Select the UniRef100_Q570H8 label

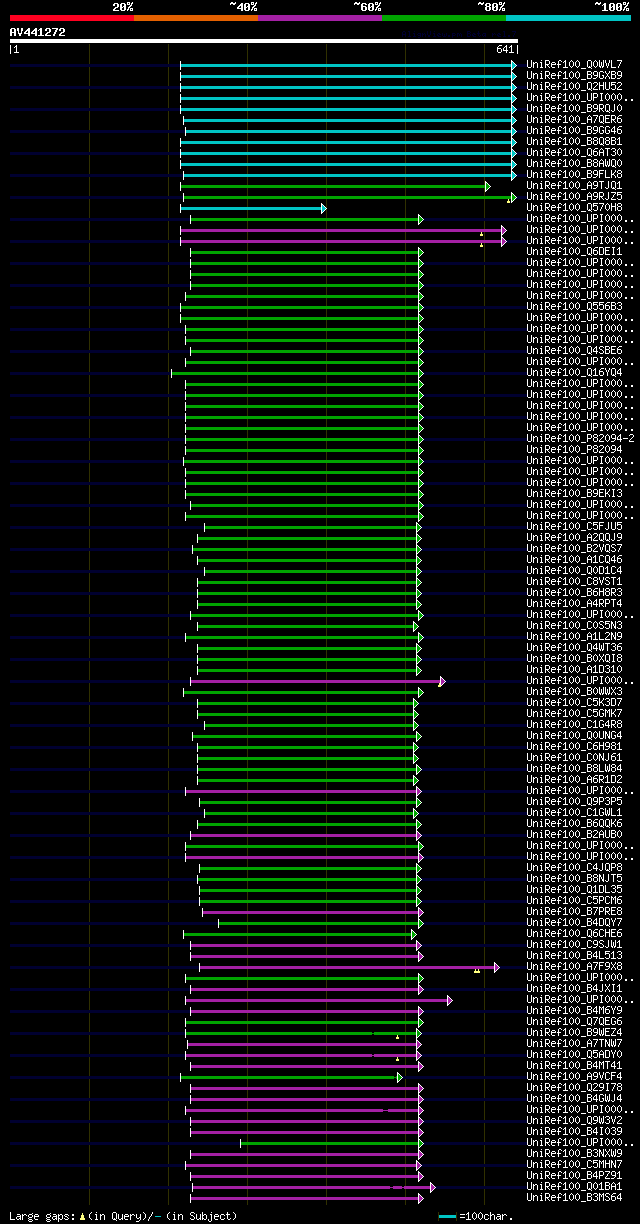click(x=574, y=207)
